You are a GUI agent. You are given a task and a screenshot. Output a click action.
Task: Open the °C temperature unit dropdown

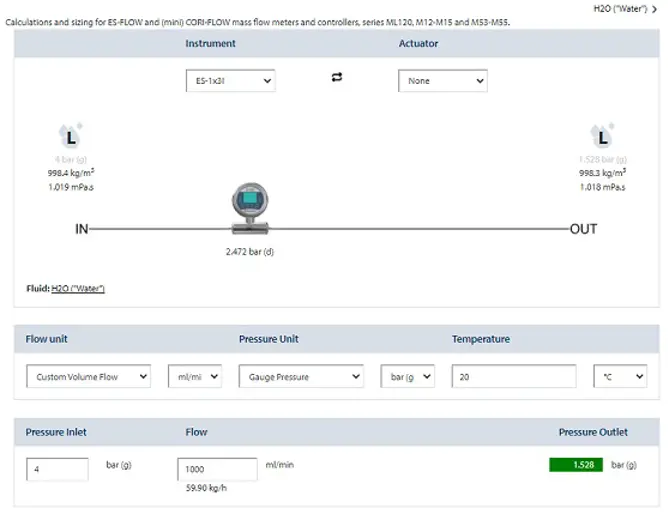(620, 377)
